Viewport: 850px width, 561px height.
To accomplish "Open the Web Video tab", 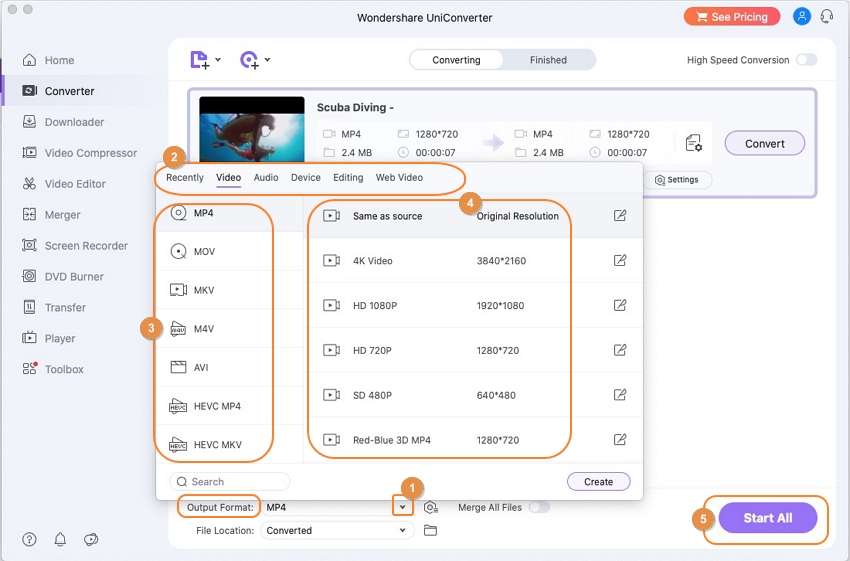I will click(x=400, y=177).
